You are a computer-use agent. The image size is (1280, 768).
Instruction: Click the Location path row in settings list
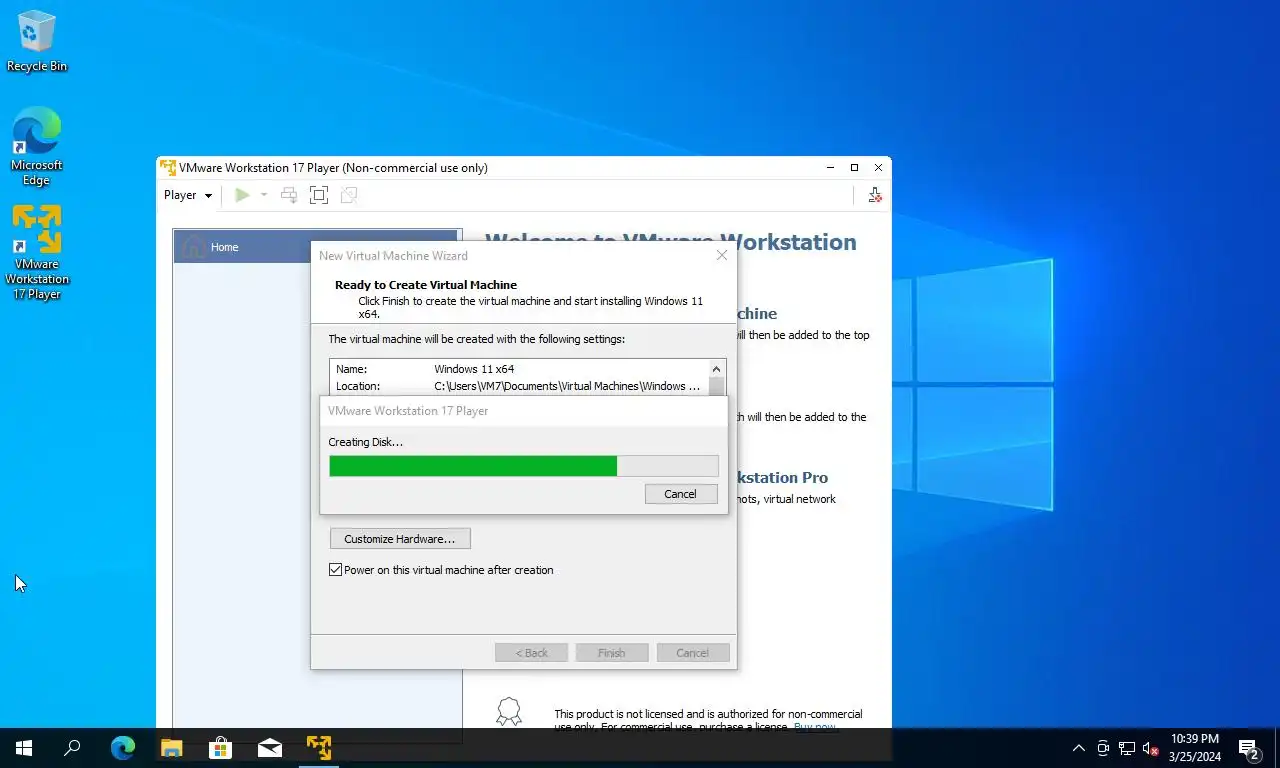pos(518,386)
